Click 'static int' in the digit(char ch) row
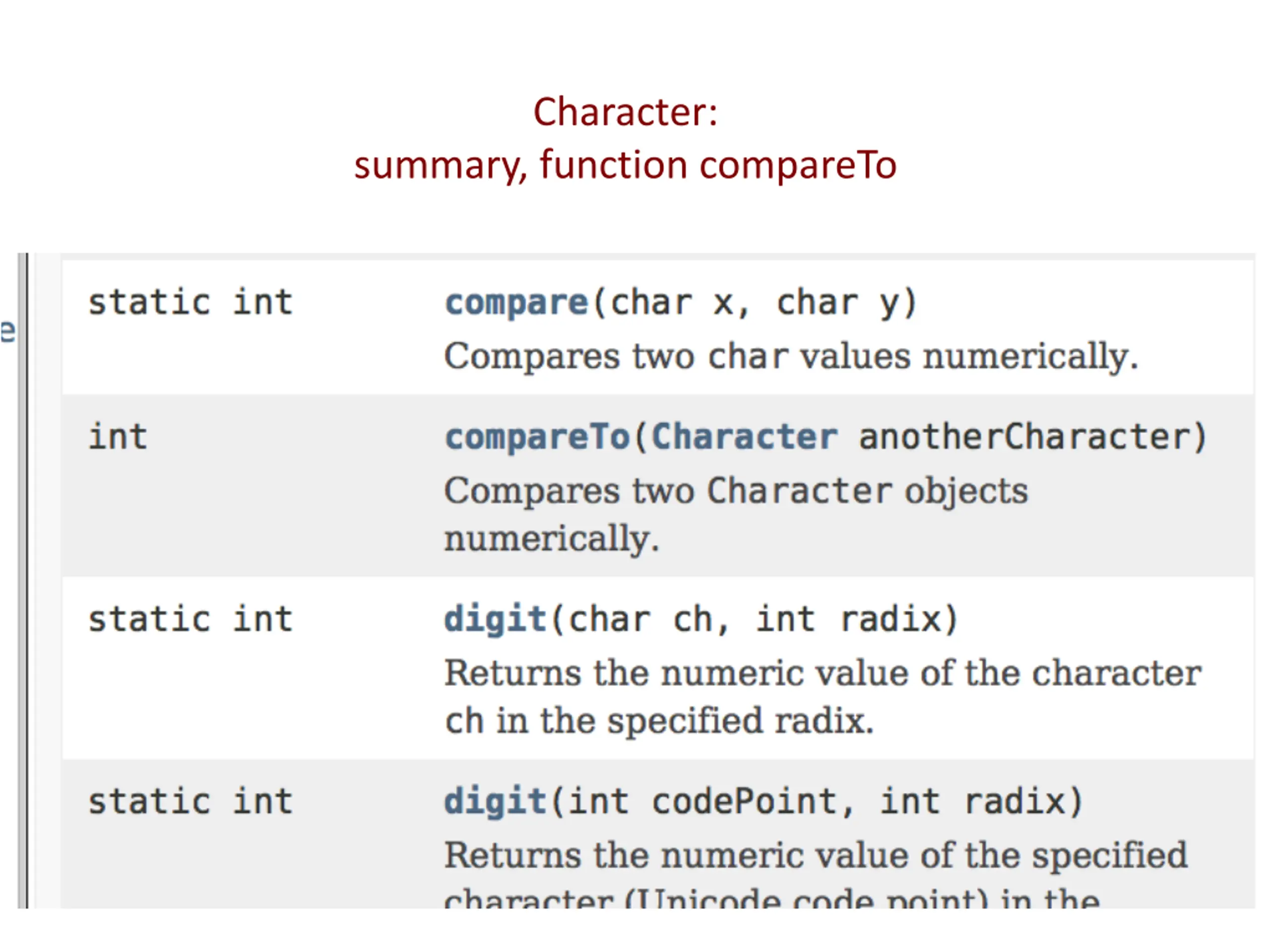 coord(190,619)
